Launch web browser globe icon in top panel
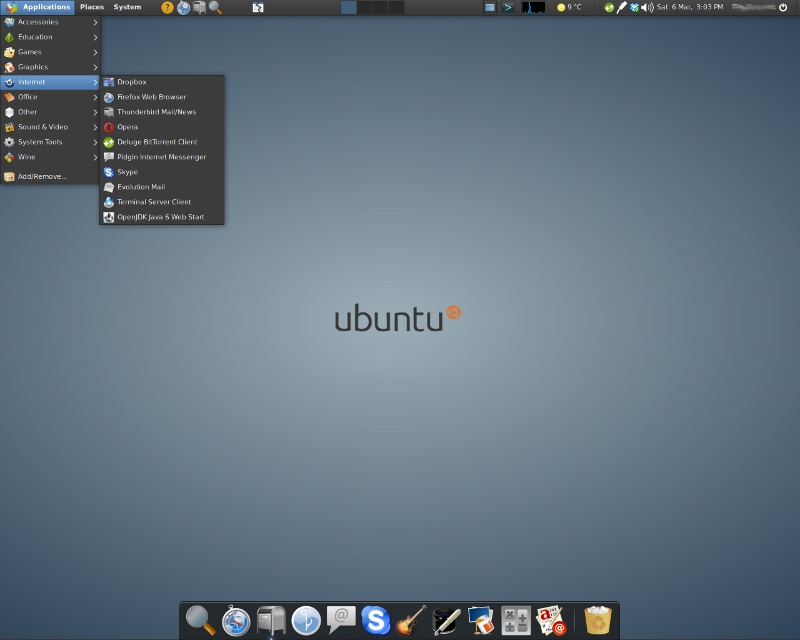 coord(183,8)
